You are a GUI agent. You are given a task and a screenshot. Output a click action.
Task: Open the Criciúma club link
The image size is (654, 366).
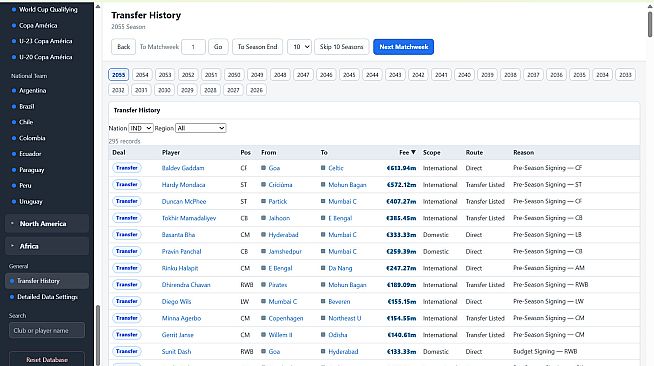click(x=280, y=185)
